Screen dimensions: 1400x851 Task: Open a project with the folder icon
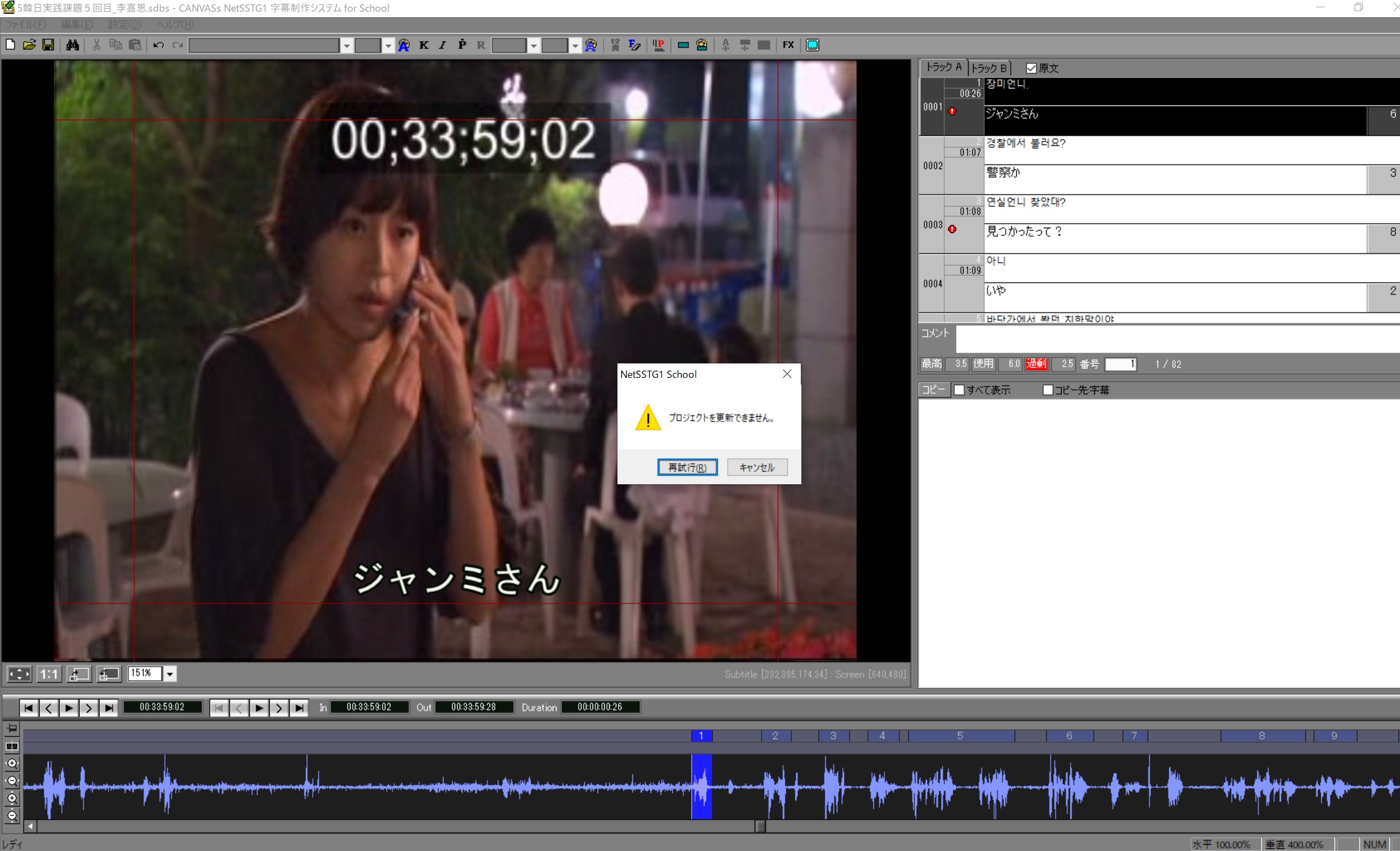tap(29, 45)
